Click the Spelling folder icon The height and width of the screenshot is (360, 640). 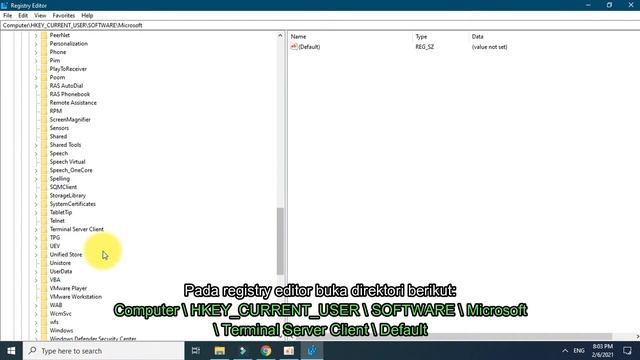tap(44, 179)
